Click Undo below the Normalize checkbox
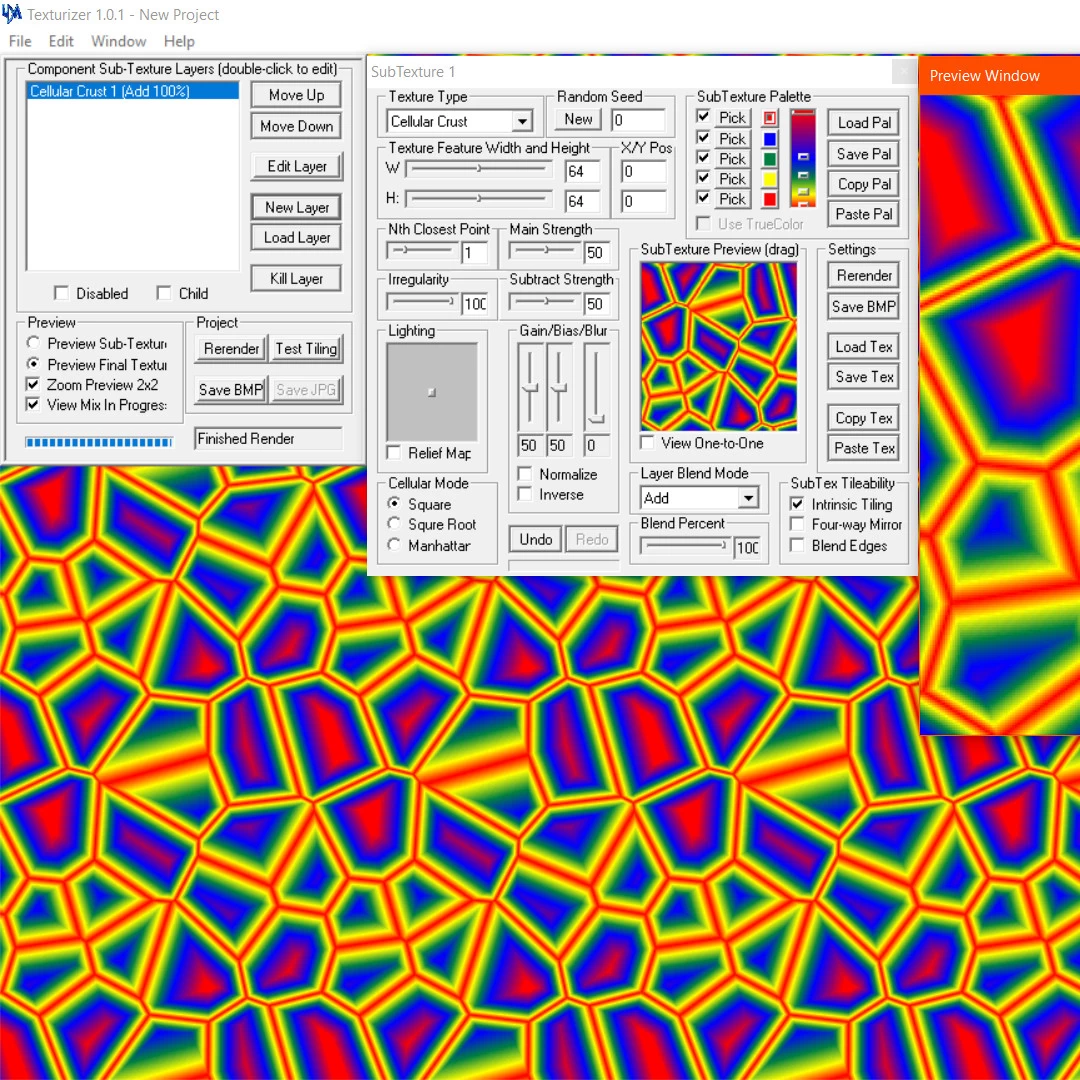1080x1080 pixels. 535,539
